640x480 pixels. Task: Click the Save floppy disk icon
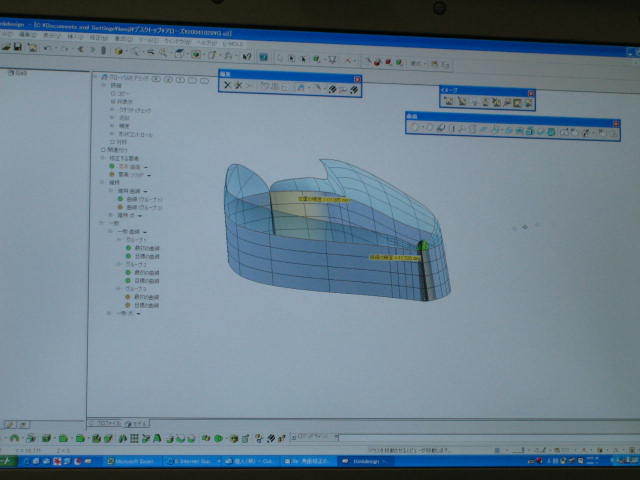click(18, 47)
